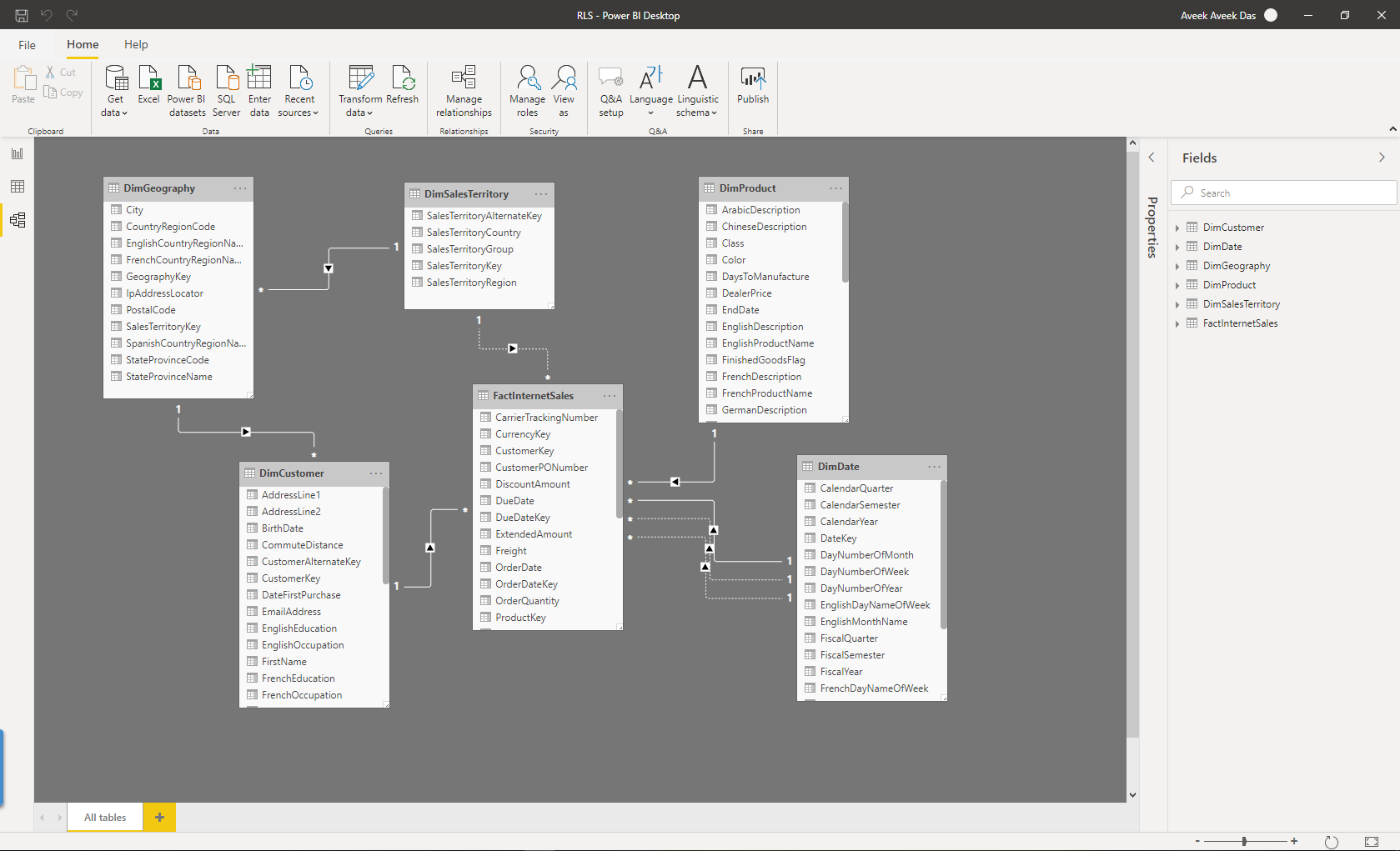Refresh the dataset
1400x851 pixels.
(403, 89)
